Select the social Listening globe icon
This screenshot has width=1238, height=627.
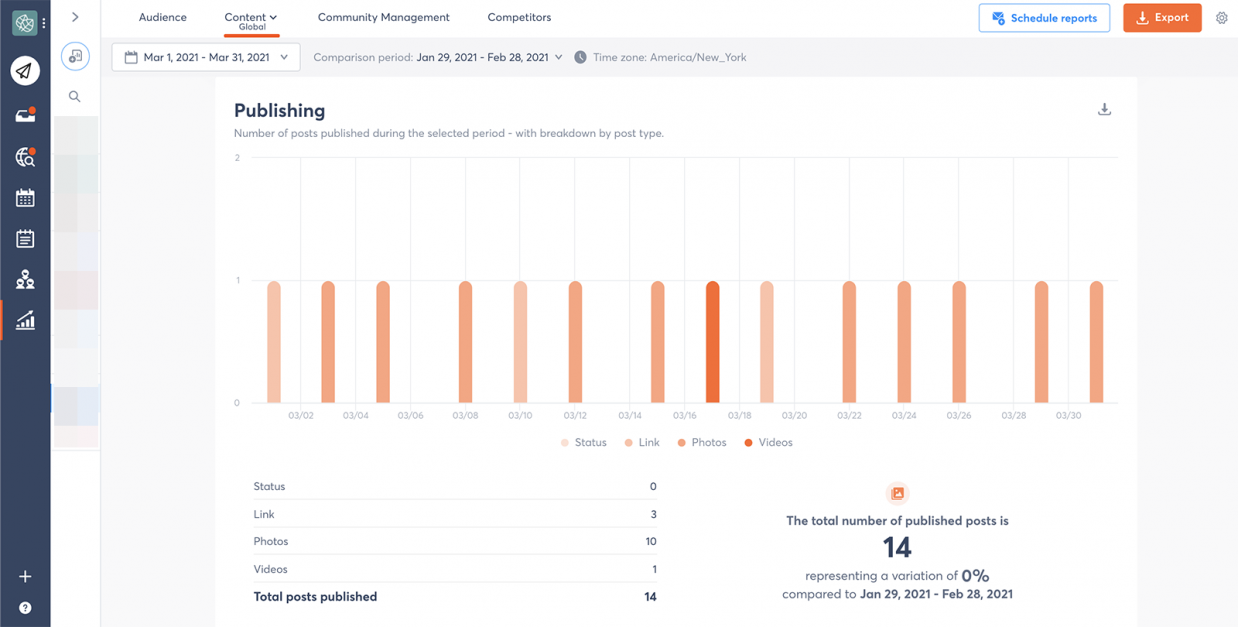[x=25, y=157]
